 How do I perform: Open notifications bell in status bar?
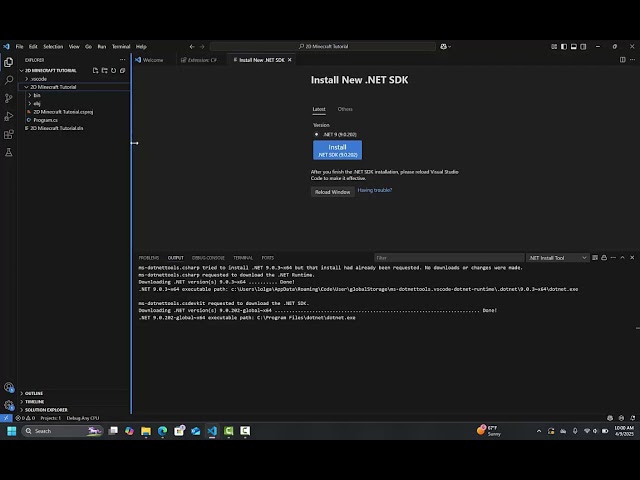coord(632,418)
